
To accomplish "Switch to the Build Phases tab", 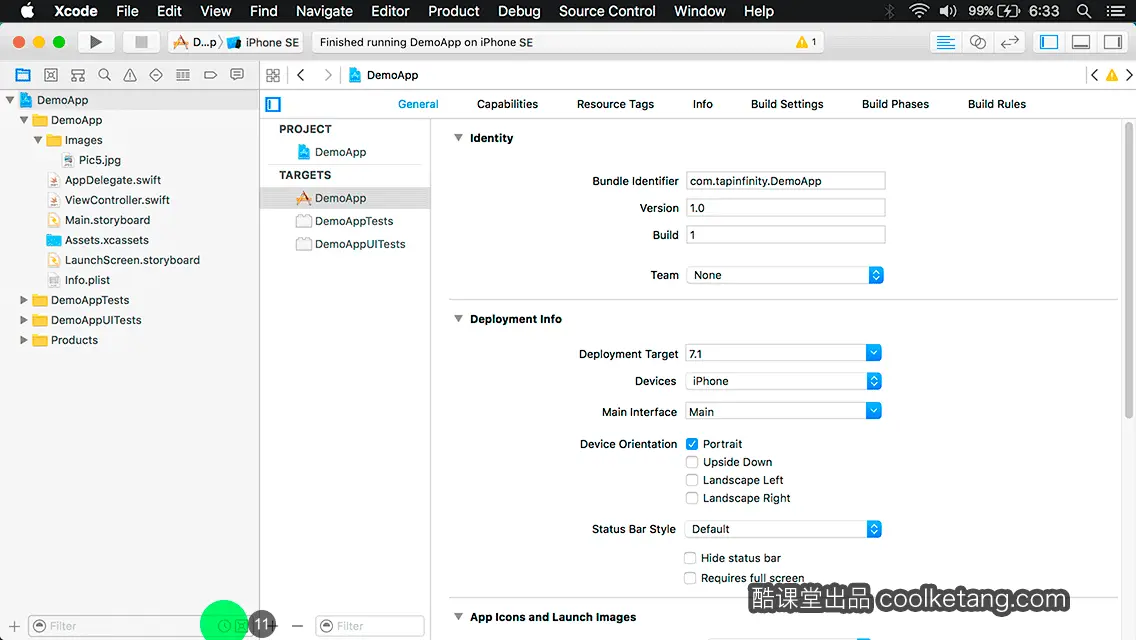I will click(x=895, y=104).
